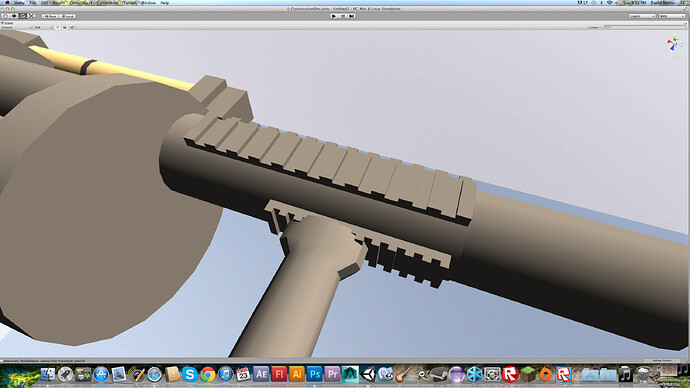
Task: Open Textured draw mode dropdown
Action: coord(16,27)
